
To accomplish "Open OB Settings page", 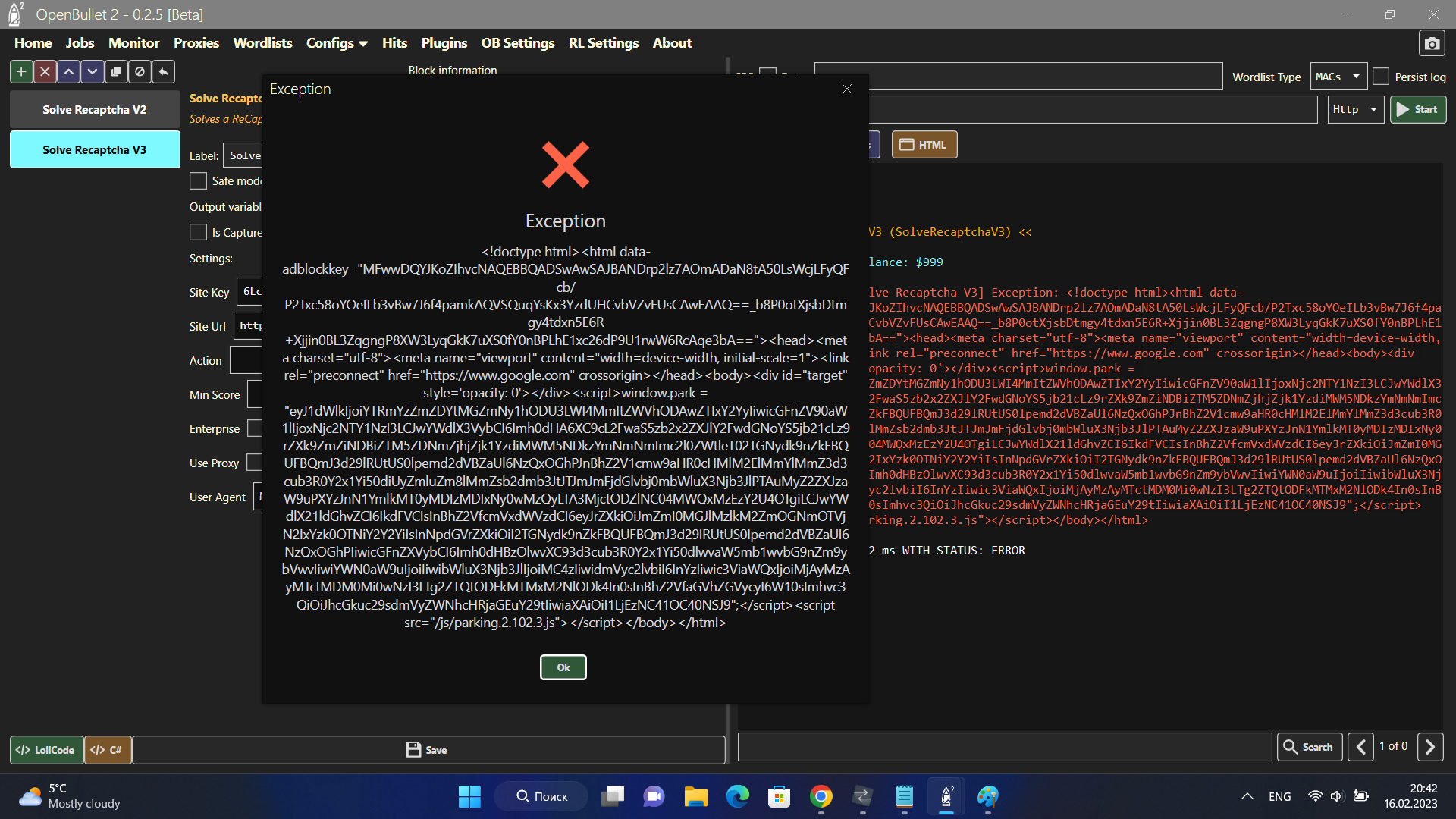I will pyautogui.click(x=518, y=43).
